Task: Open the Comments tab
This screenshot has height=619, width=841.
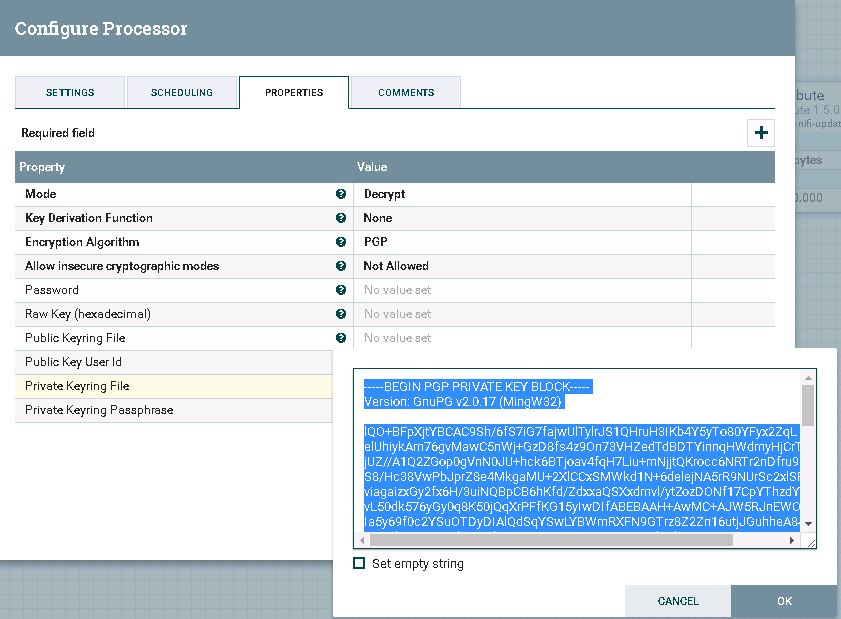Action: click(406, 92)
